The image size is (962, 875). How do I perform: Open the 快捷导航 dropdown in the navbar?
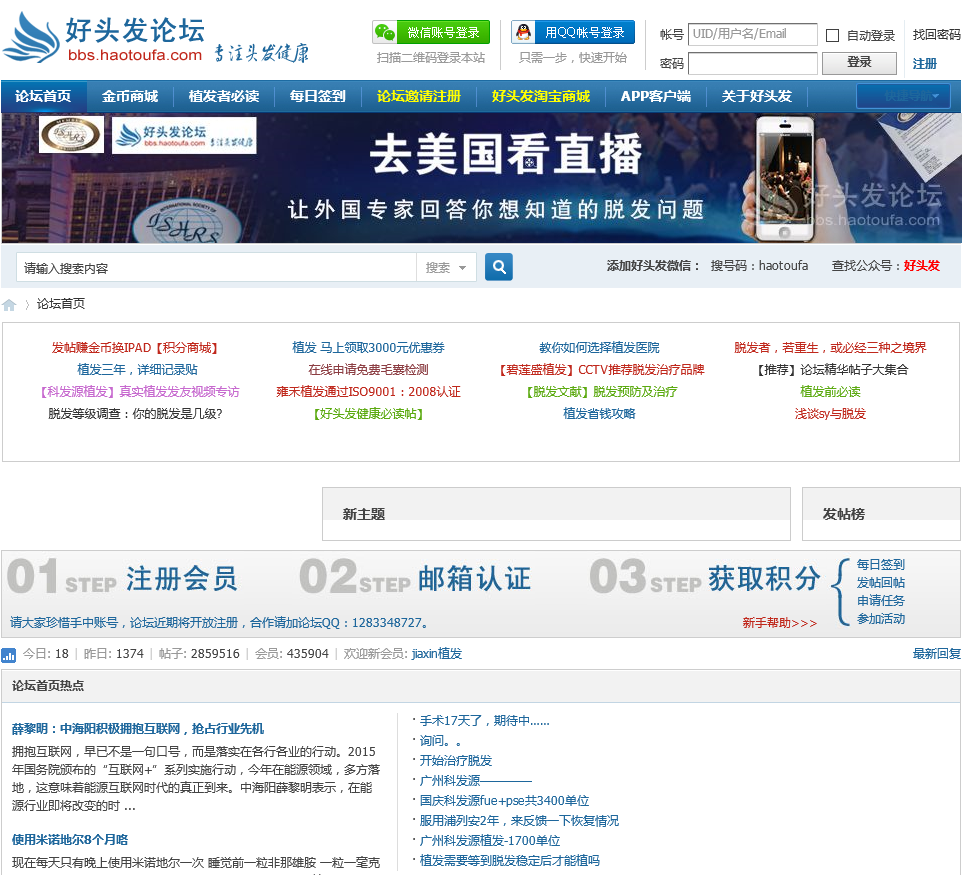pyautogui.click(x=903, y=96)
